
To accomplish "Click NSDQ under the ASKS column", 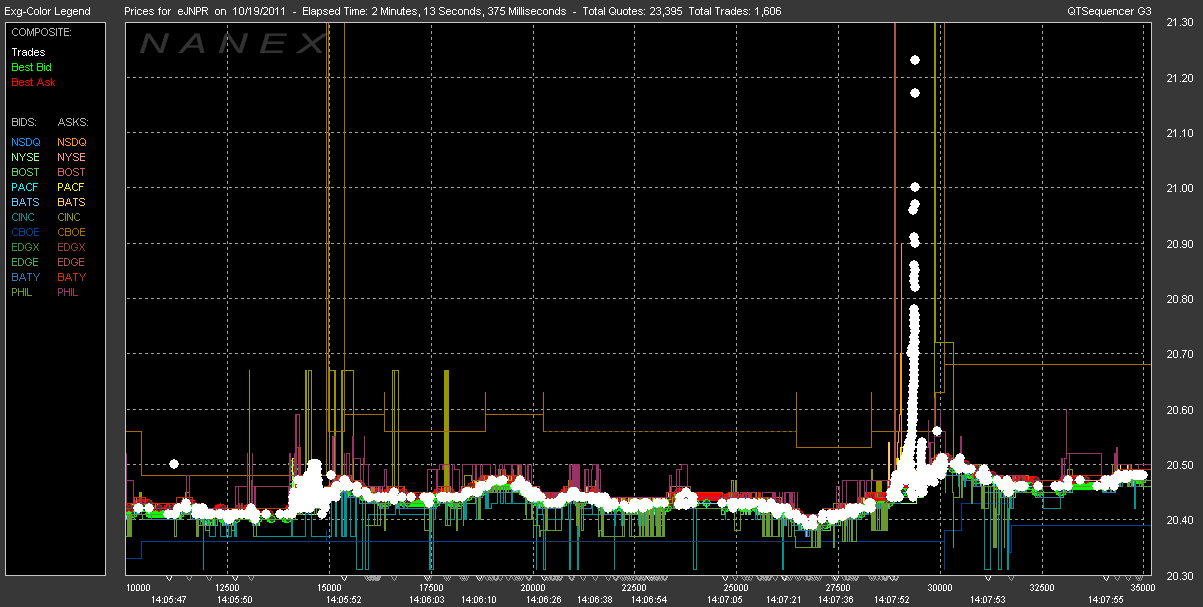I will [x=73, y=142].
